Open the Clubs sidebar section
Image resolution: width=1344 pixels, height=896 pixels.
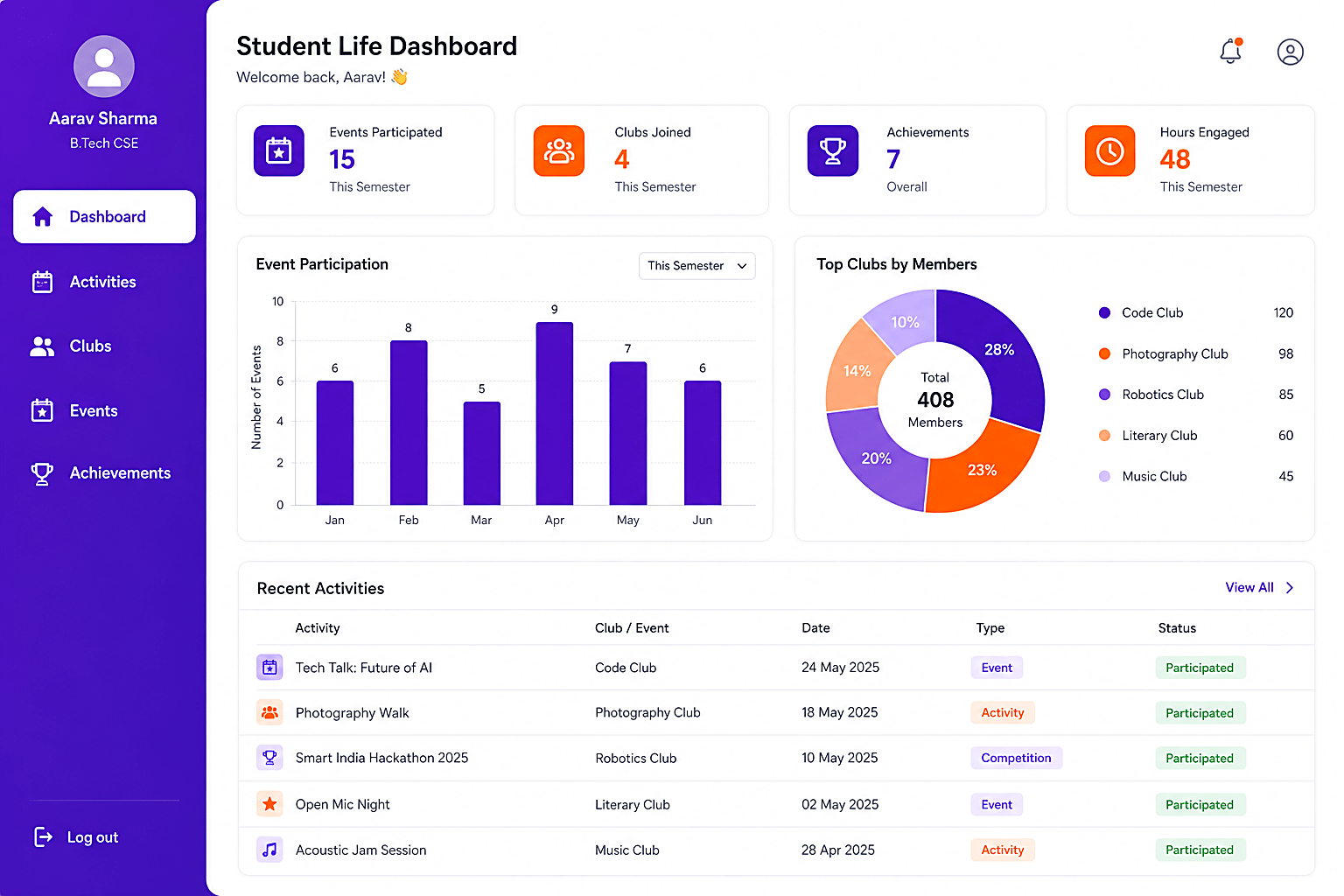coord(71,346)
